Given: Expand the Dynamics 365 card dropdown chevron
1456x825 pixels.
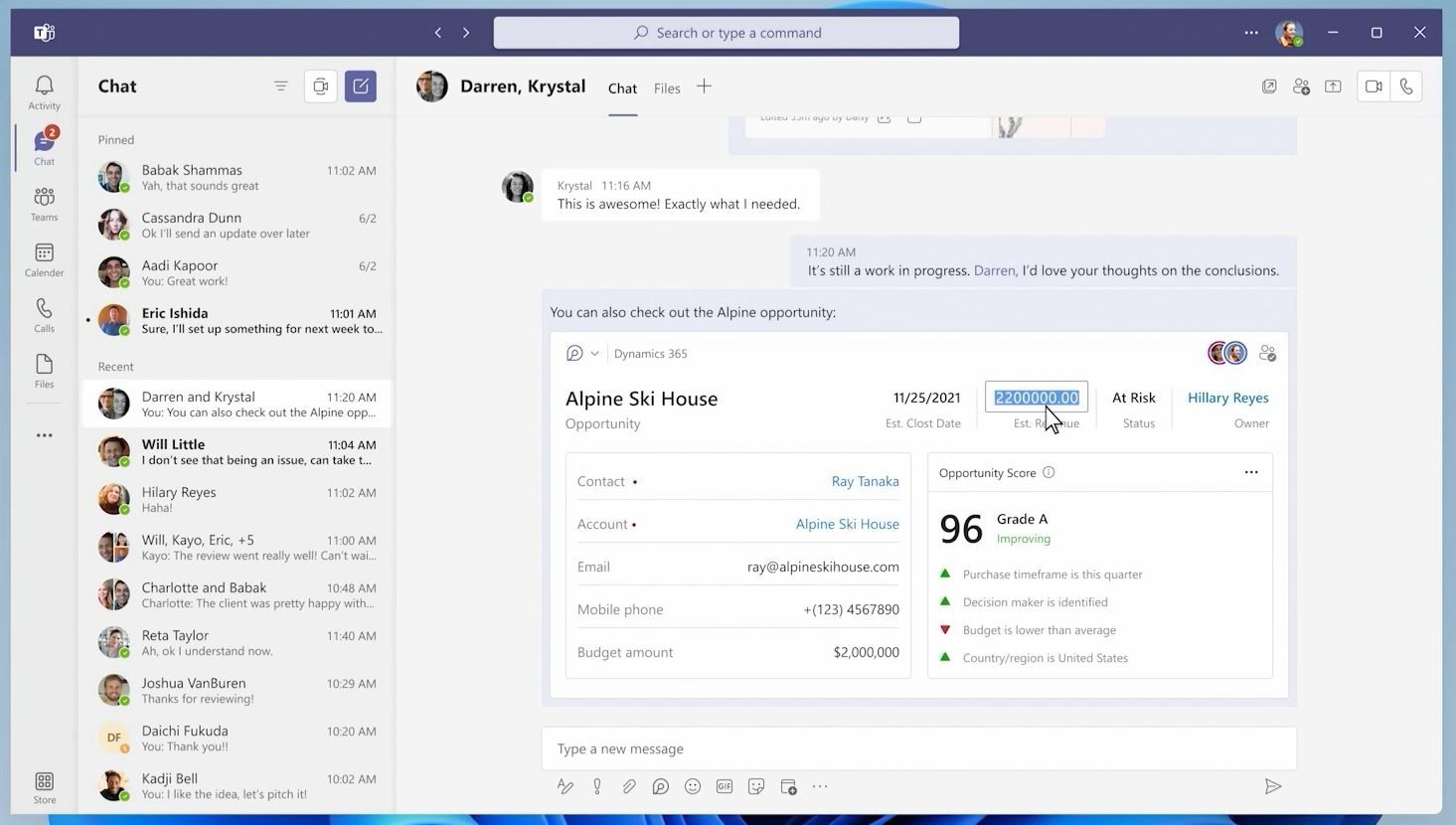Looking at the screenshot, I should pyautogui.click(x=594, y=354).
